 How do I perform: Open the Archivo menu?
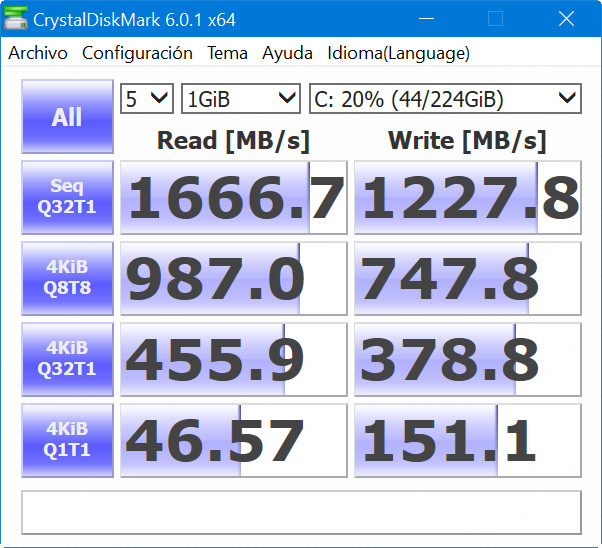click(x=38, y=53)
